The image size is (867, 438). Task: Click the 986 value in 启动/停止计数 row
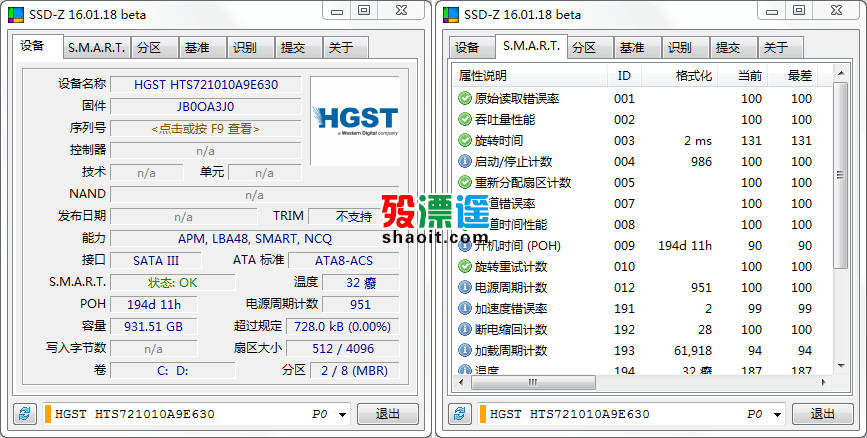point(701,161)
